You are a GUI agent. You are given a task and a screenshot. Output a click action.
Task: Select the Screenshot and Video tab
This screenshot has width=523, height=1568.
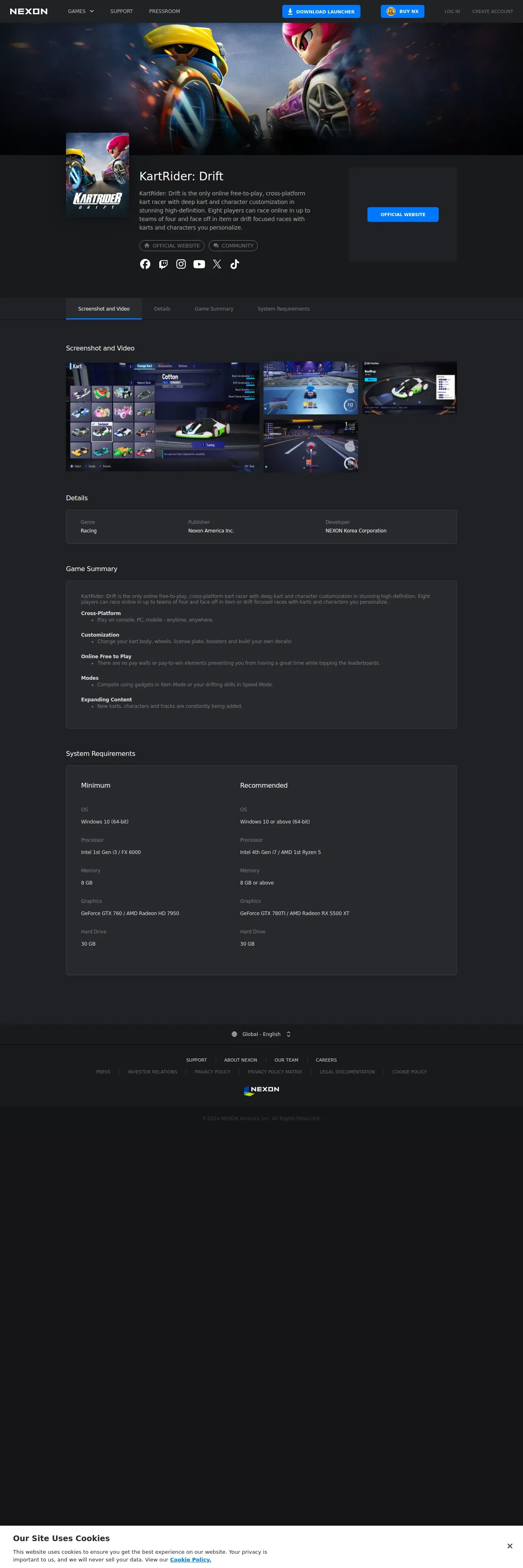click(x=103, y=309)
